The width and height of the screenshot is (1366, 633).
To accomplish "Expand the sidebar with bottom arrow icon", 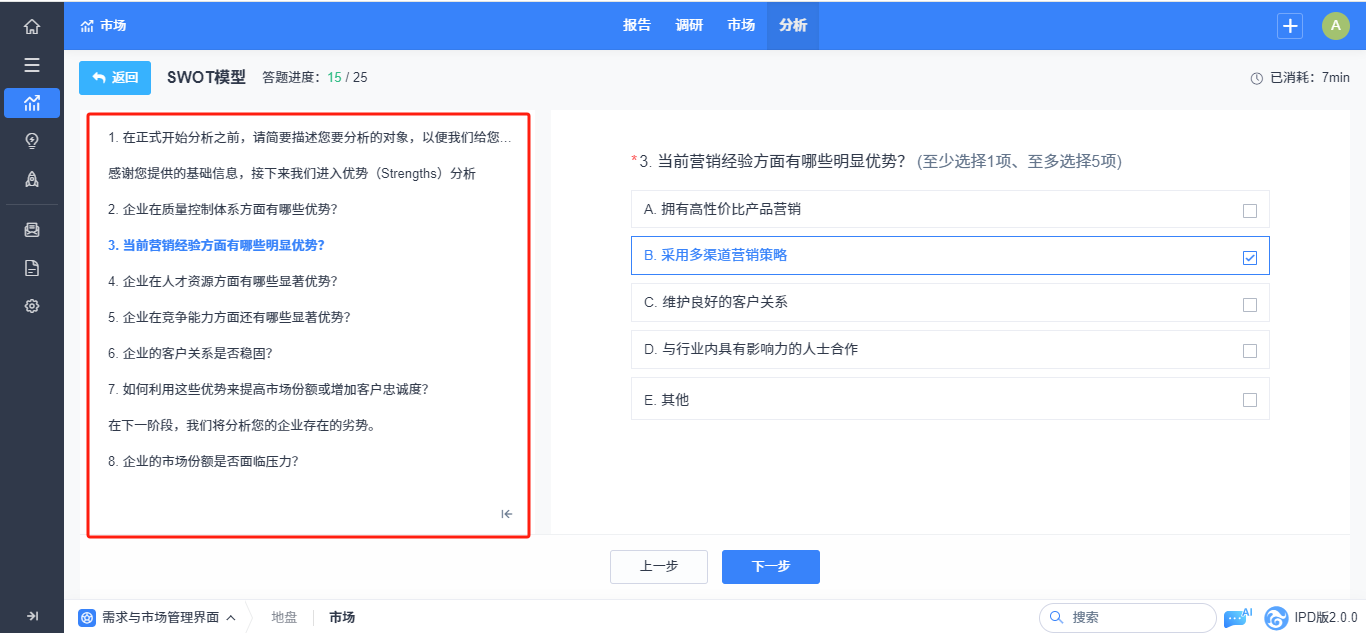I will pyautogui.click(x=32, y=616).
